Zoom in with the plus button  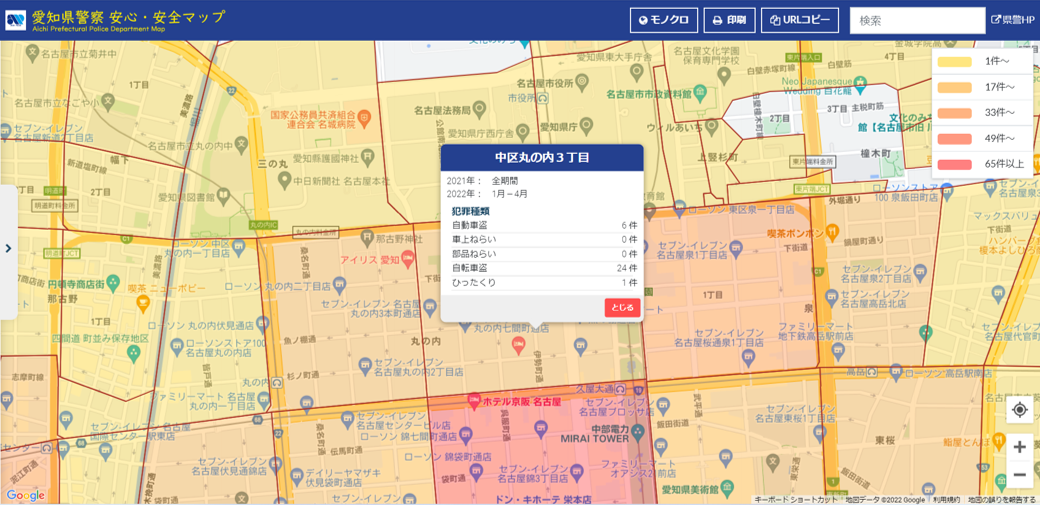click(1020, 447)
